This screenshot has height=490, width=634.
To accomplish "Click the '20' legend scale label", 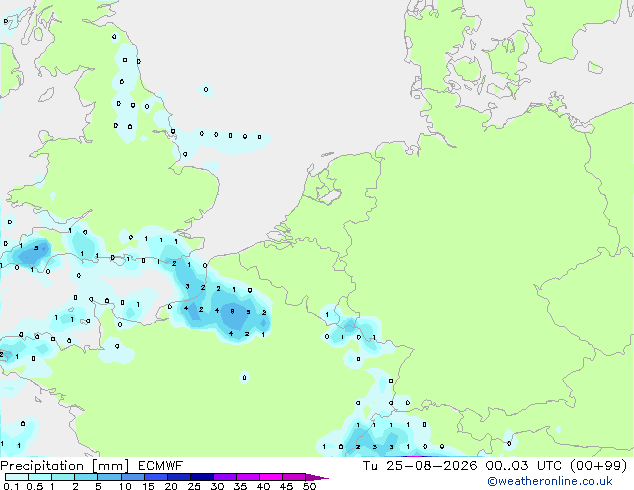I will [x=171, y=486].
